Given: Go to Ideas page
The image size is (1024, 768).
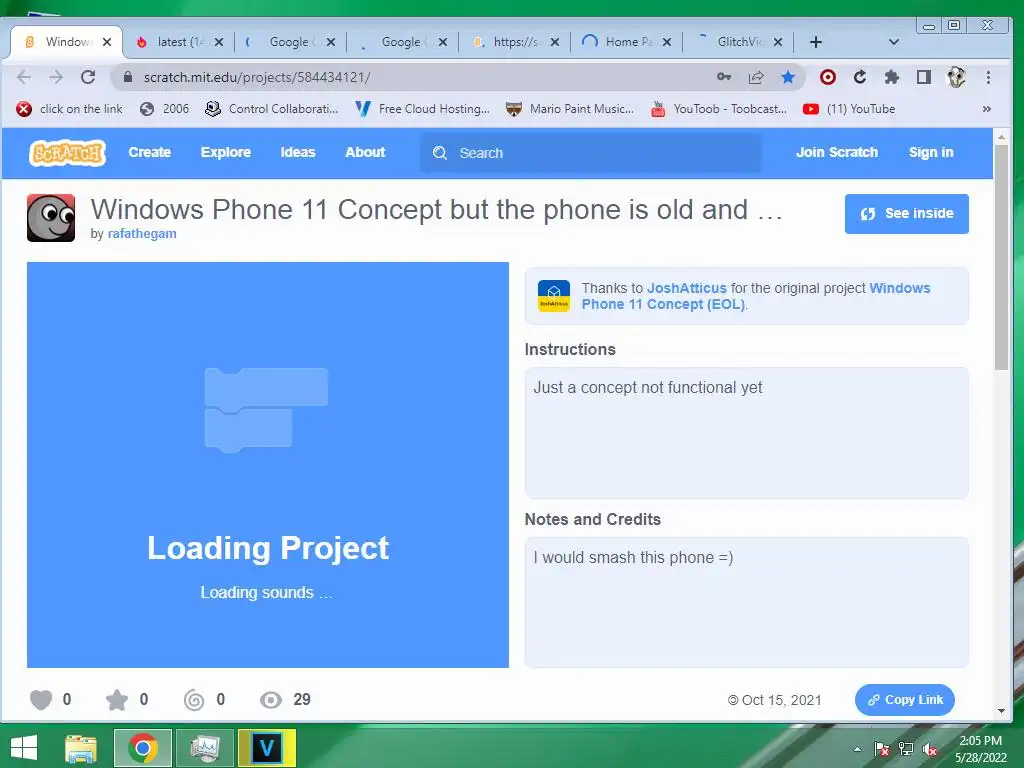Looking at the screenshot, I should (298, 152).
